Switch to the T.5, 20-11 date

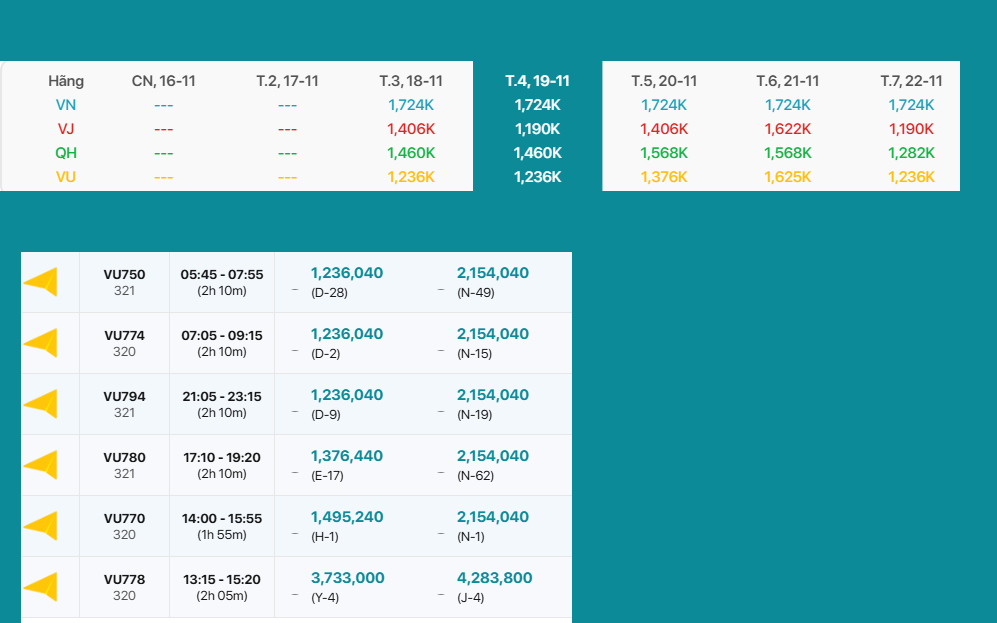[x=664, y=81]
